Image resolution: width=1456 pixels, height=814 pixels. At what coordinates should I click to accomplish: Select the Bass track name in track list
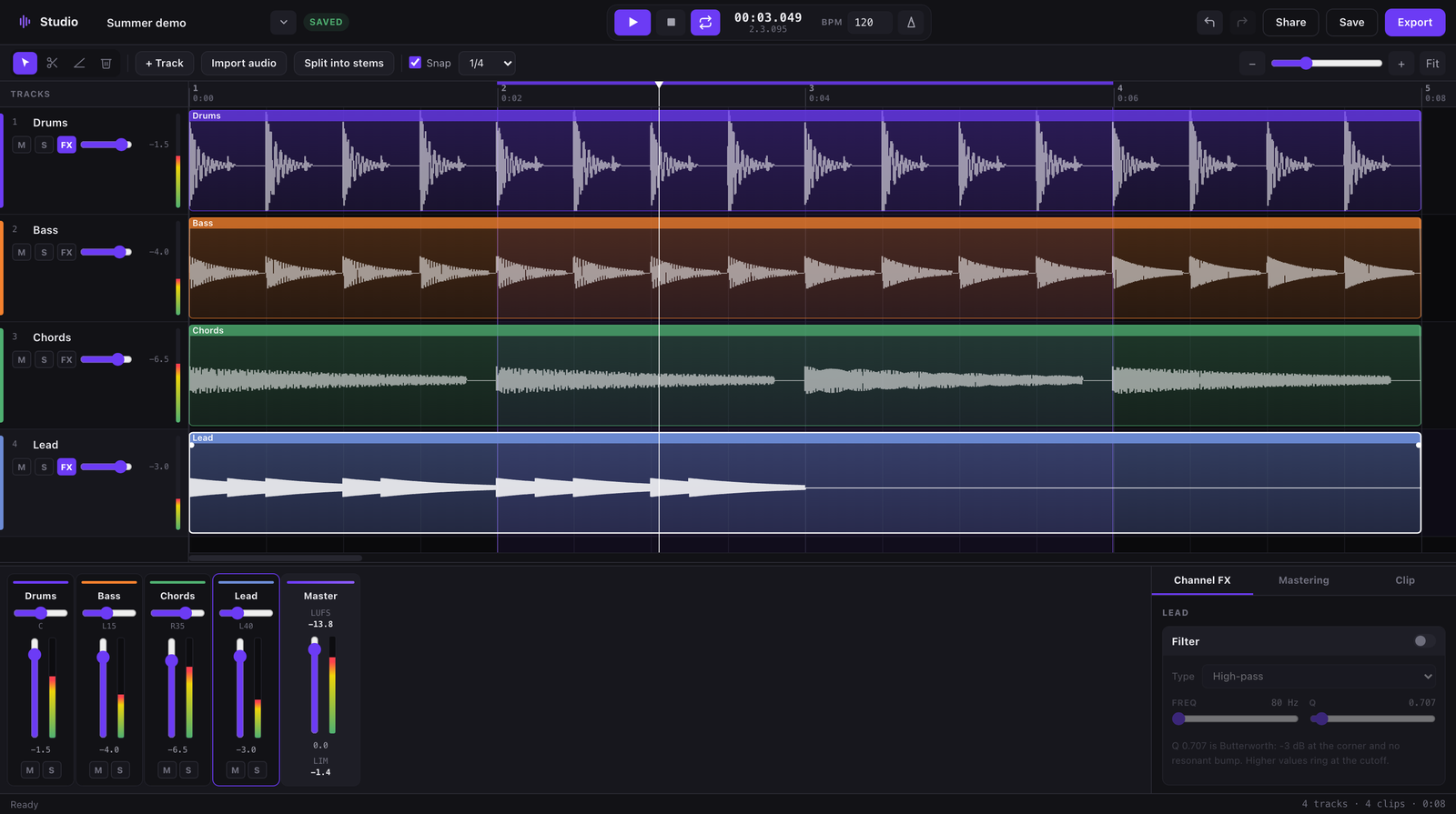click(x=45, y=230)
